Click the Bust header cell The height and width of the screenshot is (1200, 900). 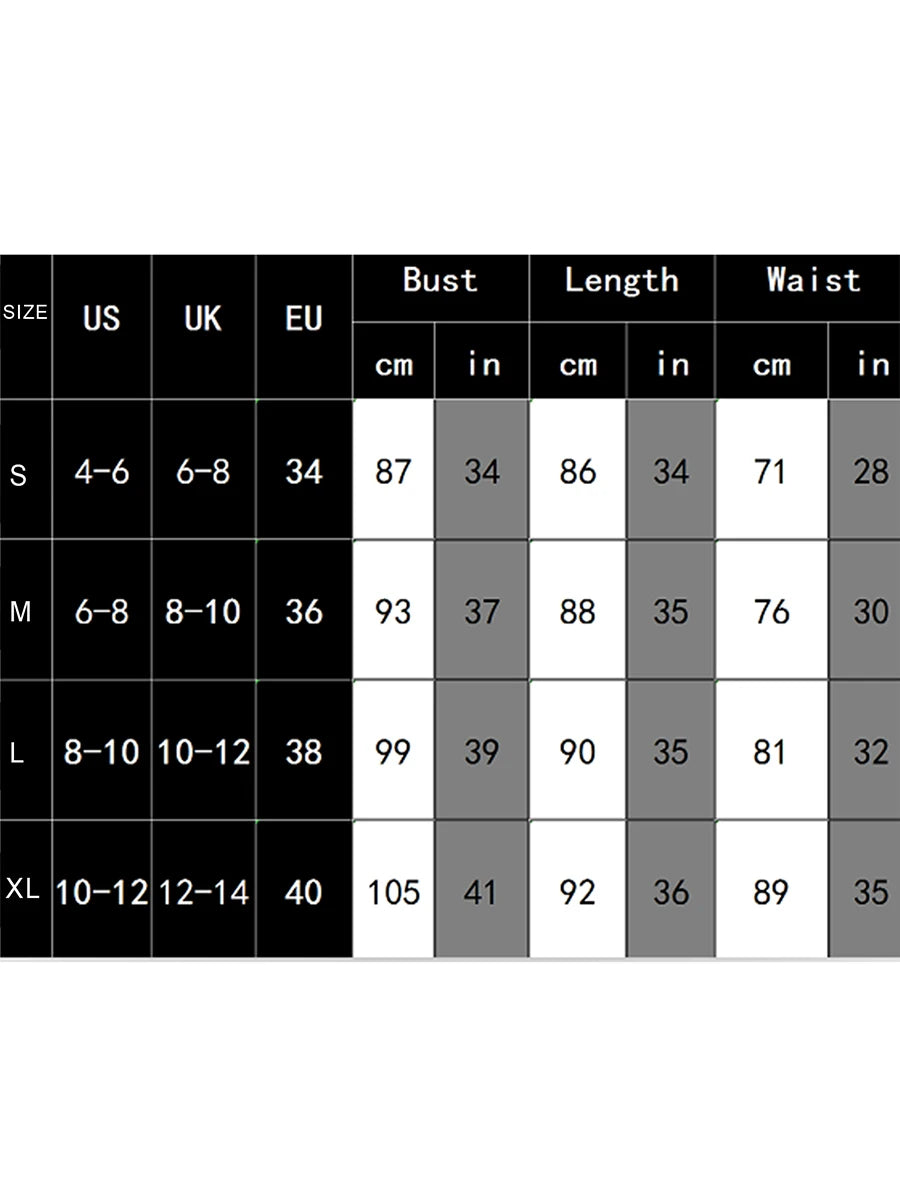pos(440,280)
